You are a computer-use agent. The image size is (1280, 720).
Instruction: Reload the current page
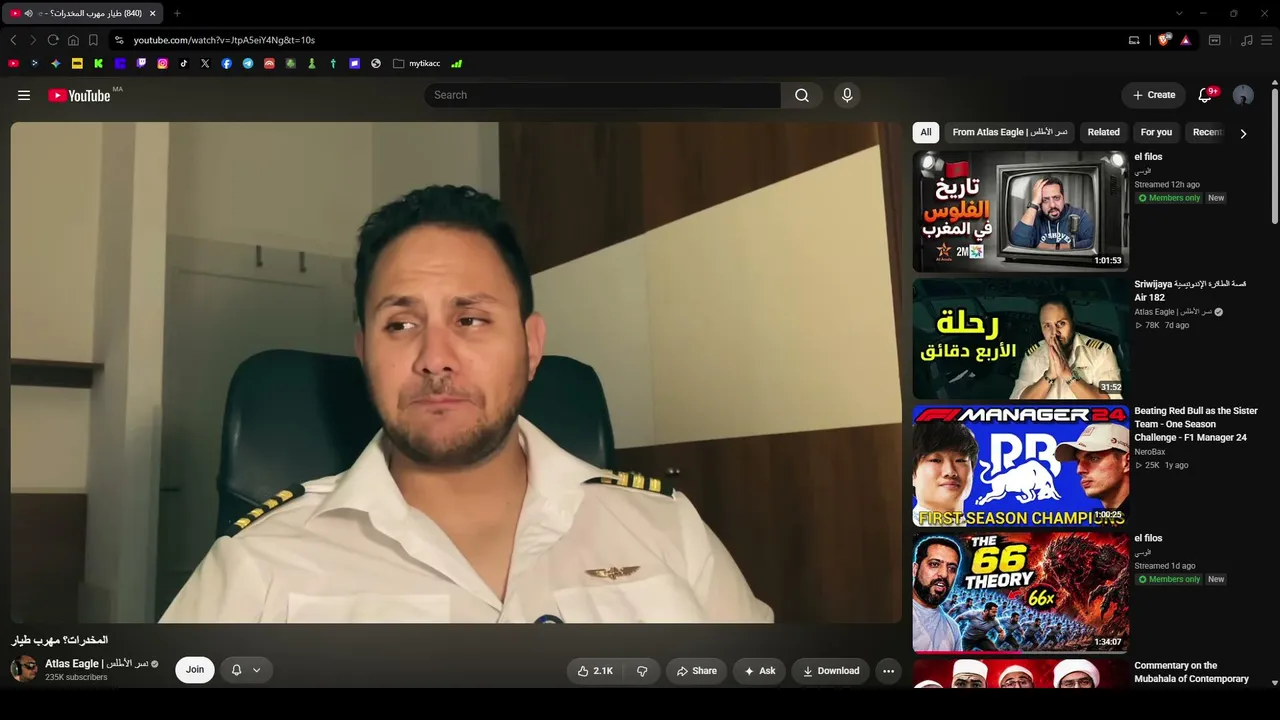click(x=53, y=40)
